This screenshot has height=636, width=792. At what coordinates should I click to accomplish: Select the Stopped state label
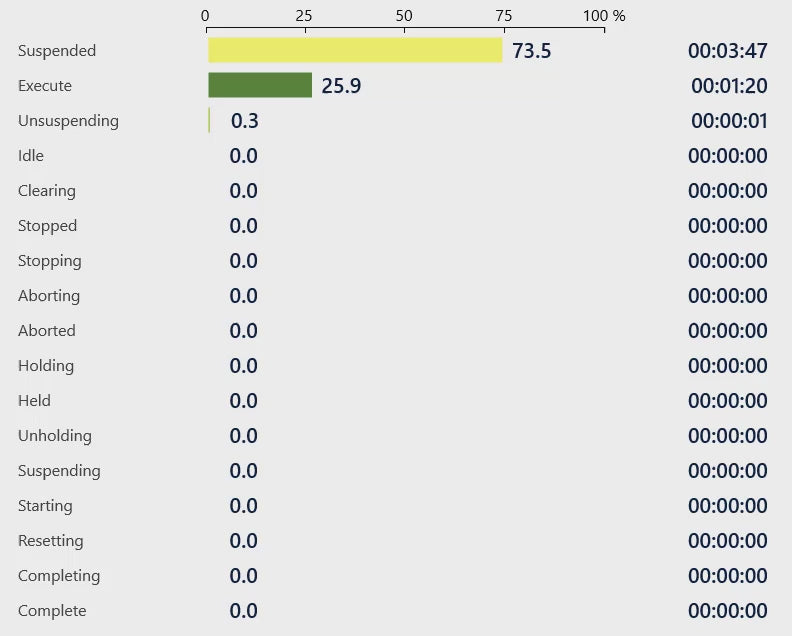pyautogui.click(x=47, y=226)
